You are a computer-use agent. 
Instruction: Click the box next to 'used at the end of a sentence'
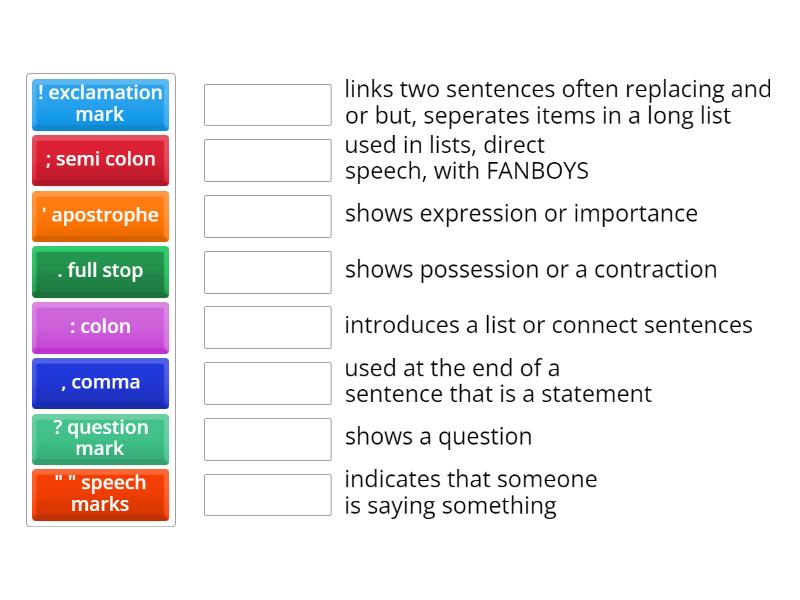(267, 383)
